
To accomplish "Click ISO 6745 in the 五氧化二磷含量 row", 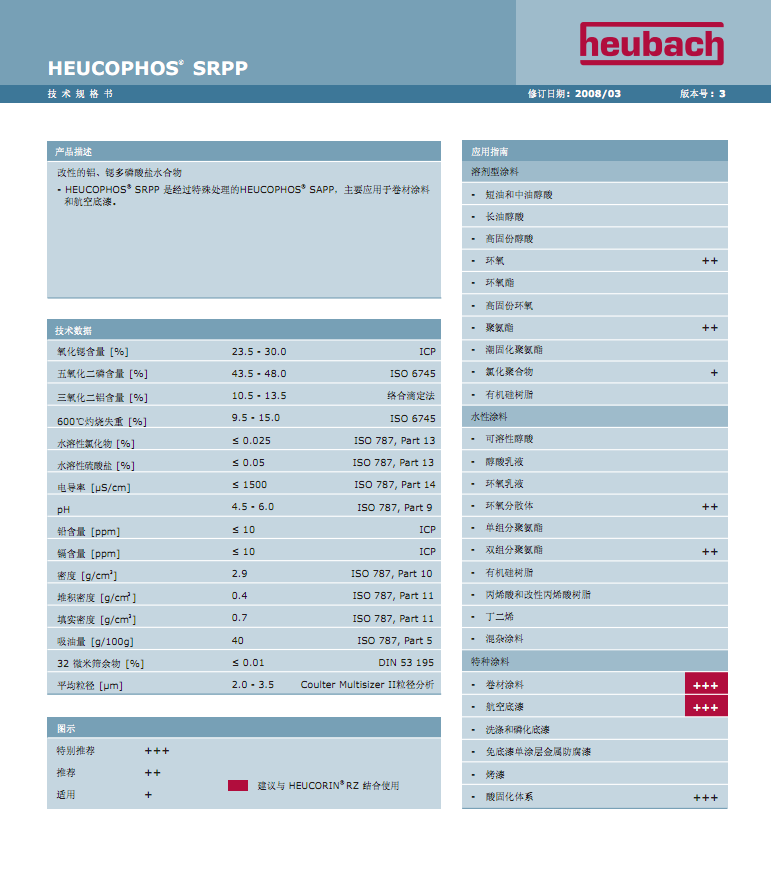I will coord(412,374).
